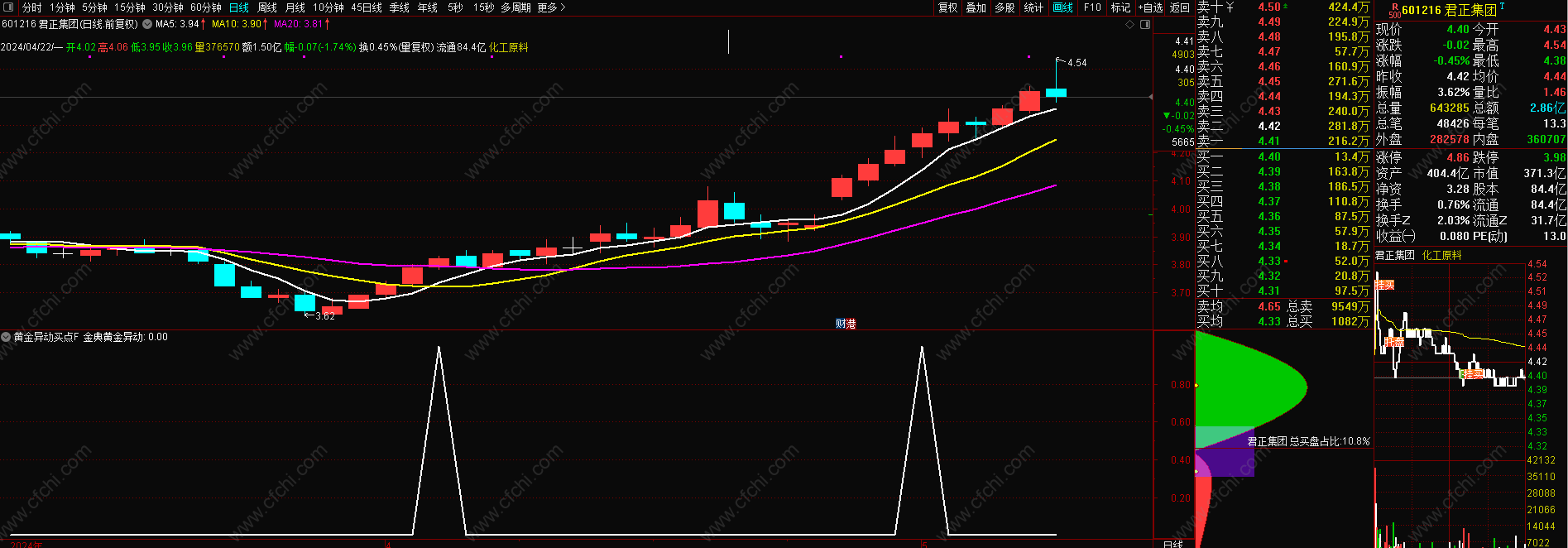This screenshot has width=1568, height=548.
Task: Click the 日线 label at bottom axis
Action: coord(1173,544)
